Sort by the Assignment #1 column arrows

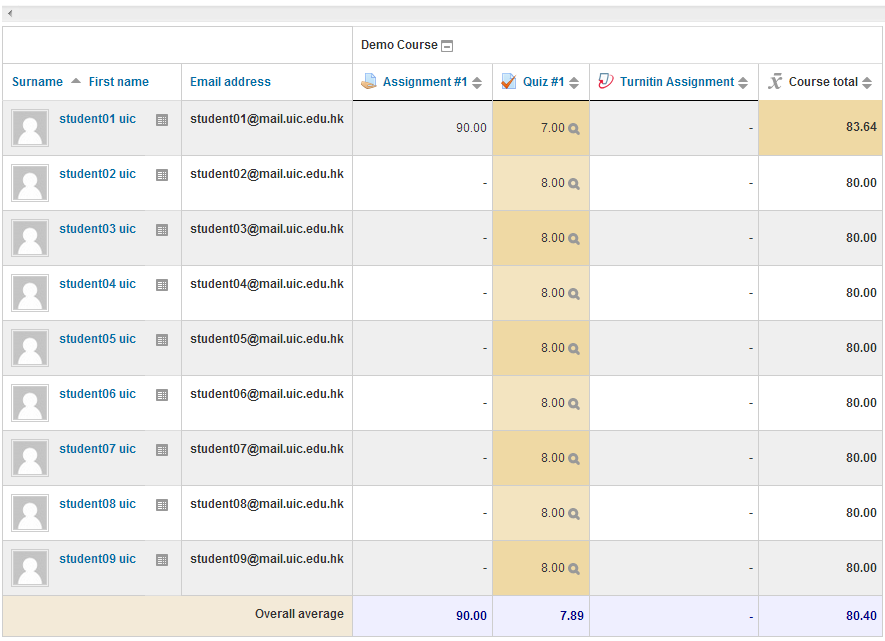[477, 83]
